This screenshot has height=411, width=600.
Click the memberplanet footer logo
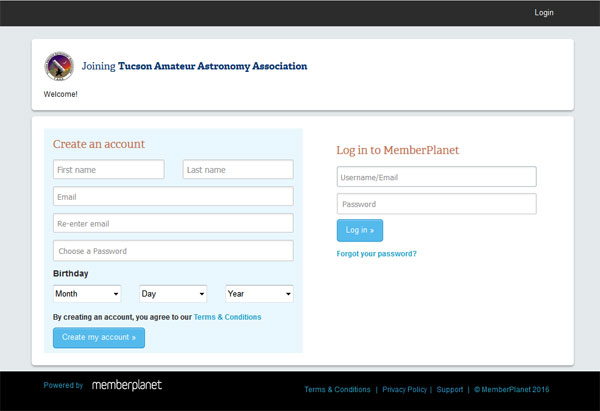point(127,385)
